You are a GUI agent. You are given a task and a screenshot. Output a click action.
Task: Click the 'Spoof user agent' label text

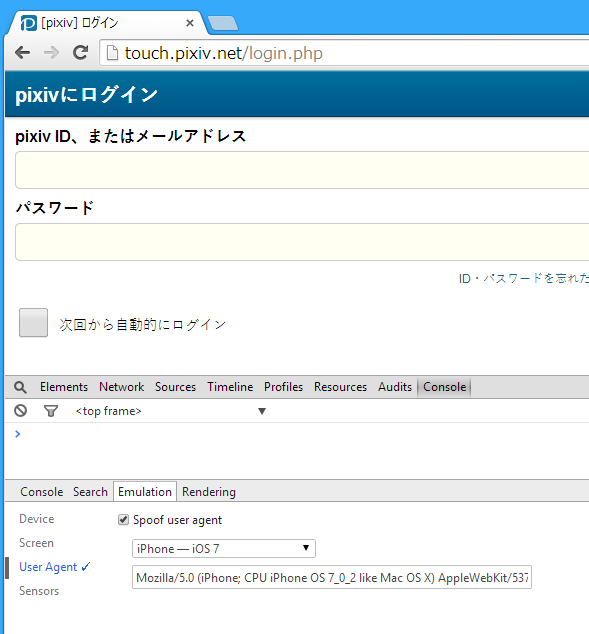coord(177,520)
